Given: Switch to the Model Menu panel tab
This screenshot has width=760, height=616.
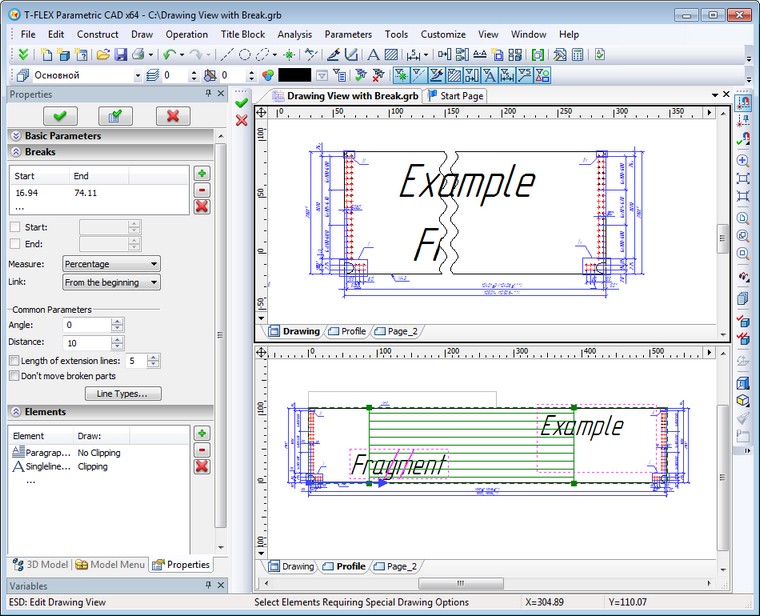Looking at the screenshot, I should [111, 564].
